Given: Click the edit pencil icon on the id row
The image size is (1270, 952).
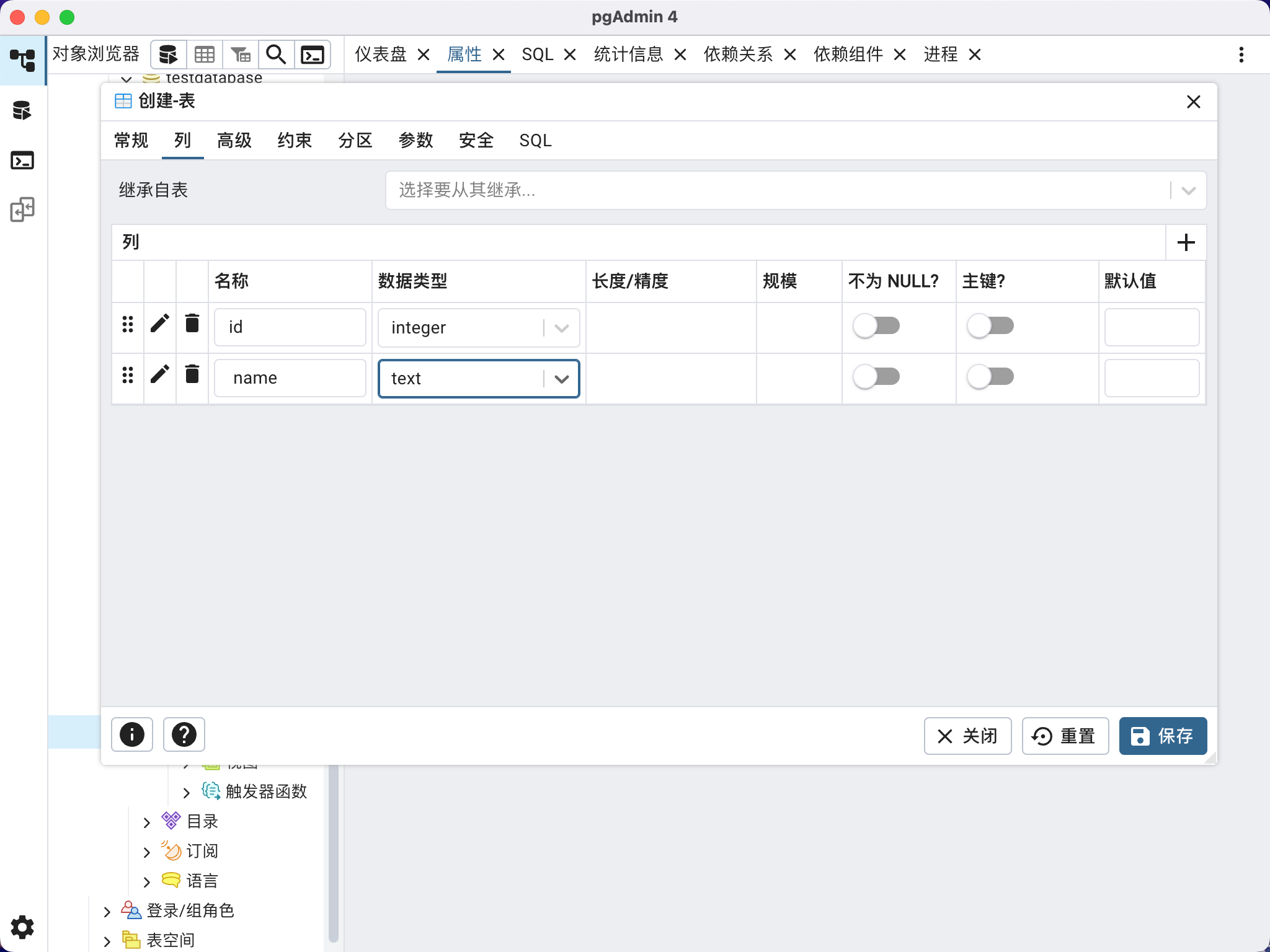Looking at the screenshot, I should point(159,323).
